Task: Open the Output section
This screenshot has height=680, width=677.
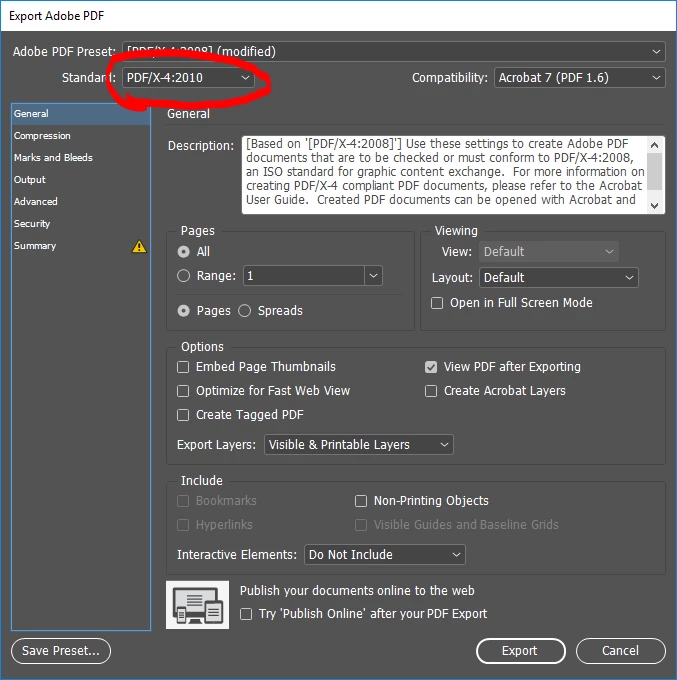Action: (x=81, y=180)
